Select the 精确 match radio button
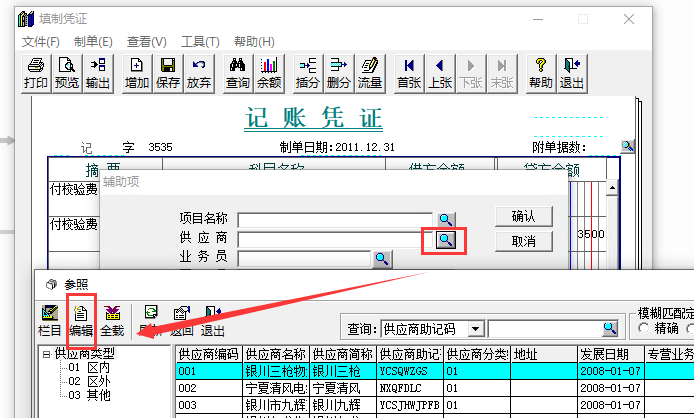 644,329
